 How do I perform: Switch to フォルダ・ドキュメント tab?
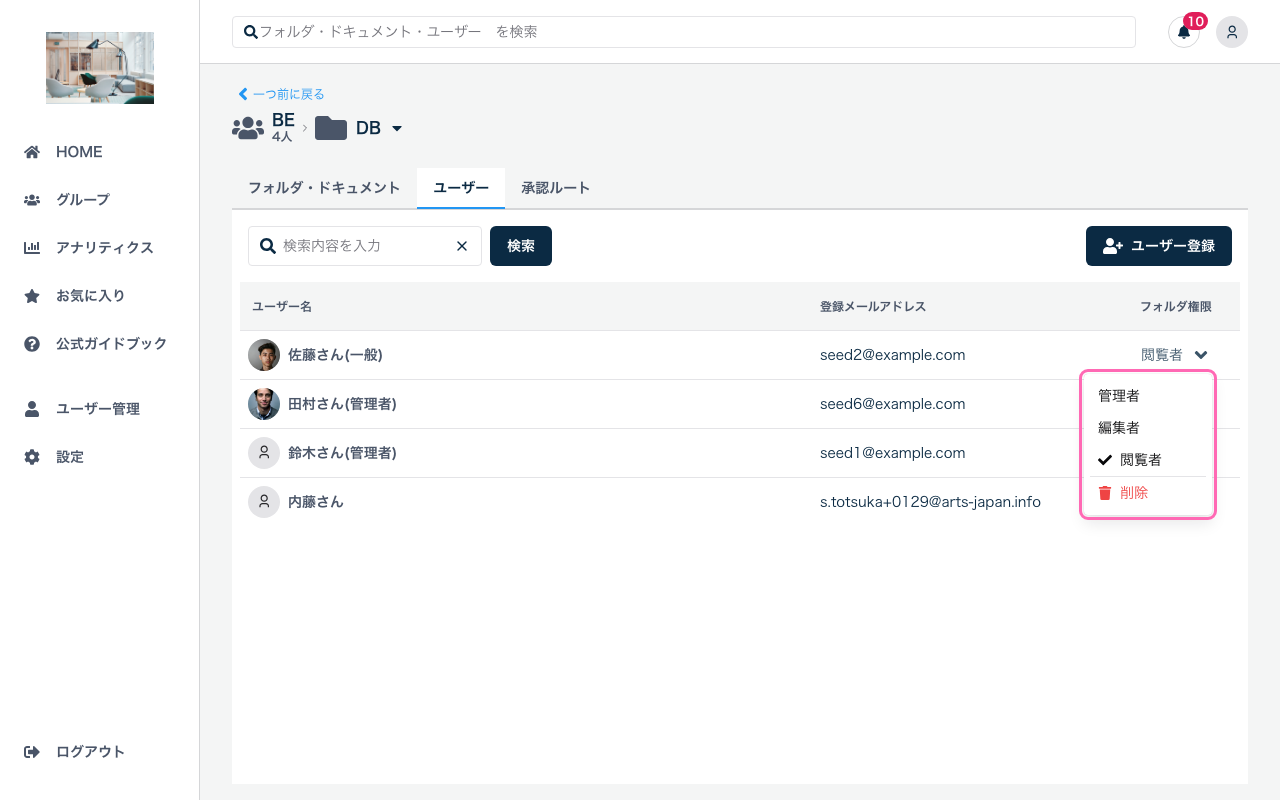tap(324, 188)
